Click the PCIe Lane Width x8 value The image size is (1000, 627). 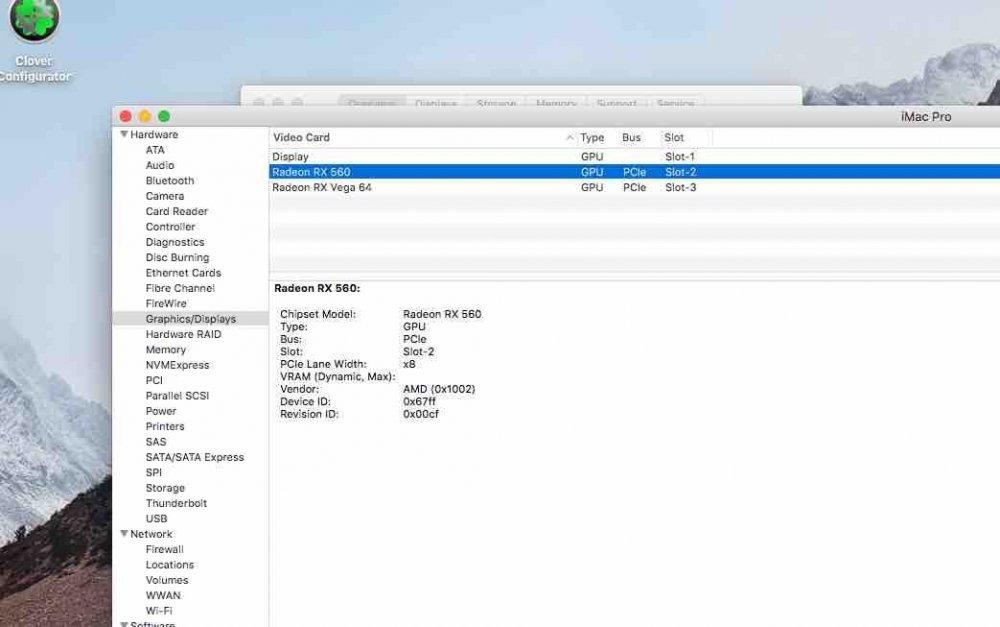click(409, 364)
